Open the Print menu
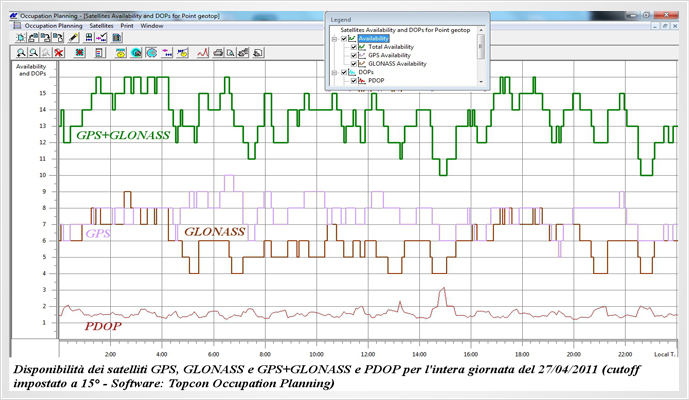Image resolution: width=689 pixels, height=400 pixels. tap(127, 26)
